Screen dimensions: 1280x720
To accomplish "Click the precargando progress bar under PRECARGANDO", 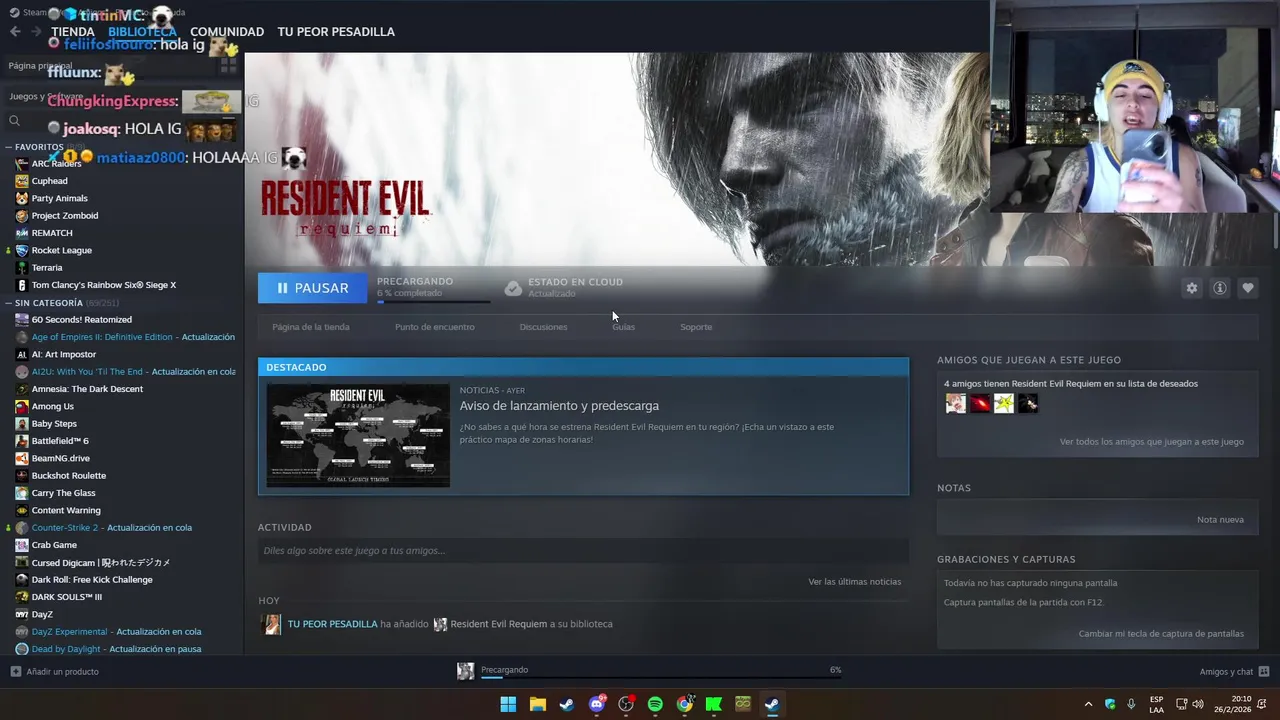I will click(x=433, y=301).
